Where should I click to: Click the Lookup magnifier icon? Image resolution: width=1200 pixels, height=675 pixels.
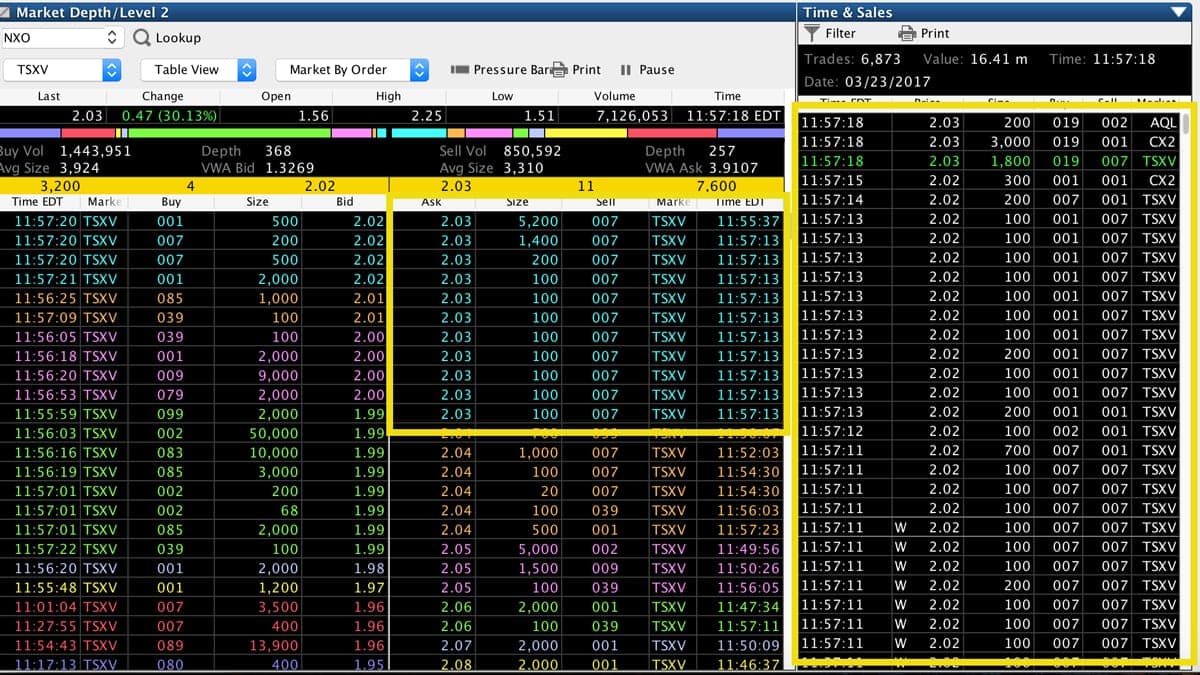coord(142,38)
